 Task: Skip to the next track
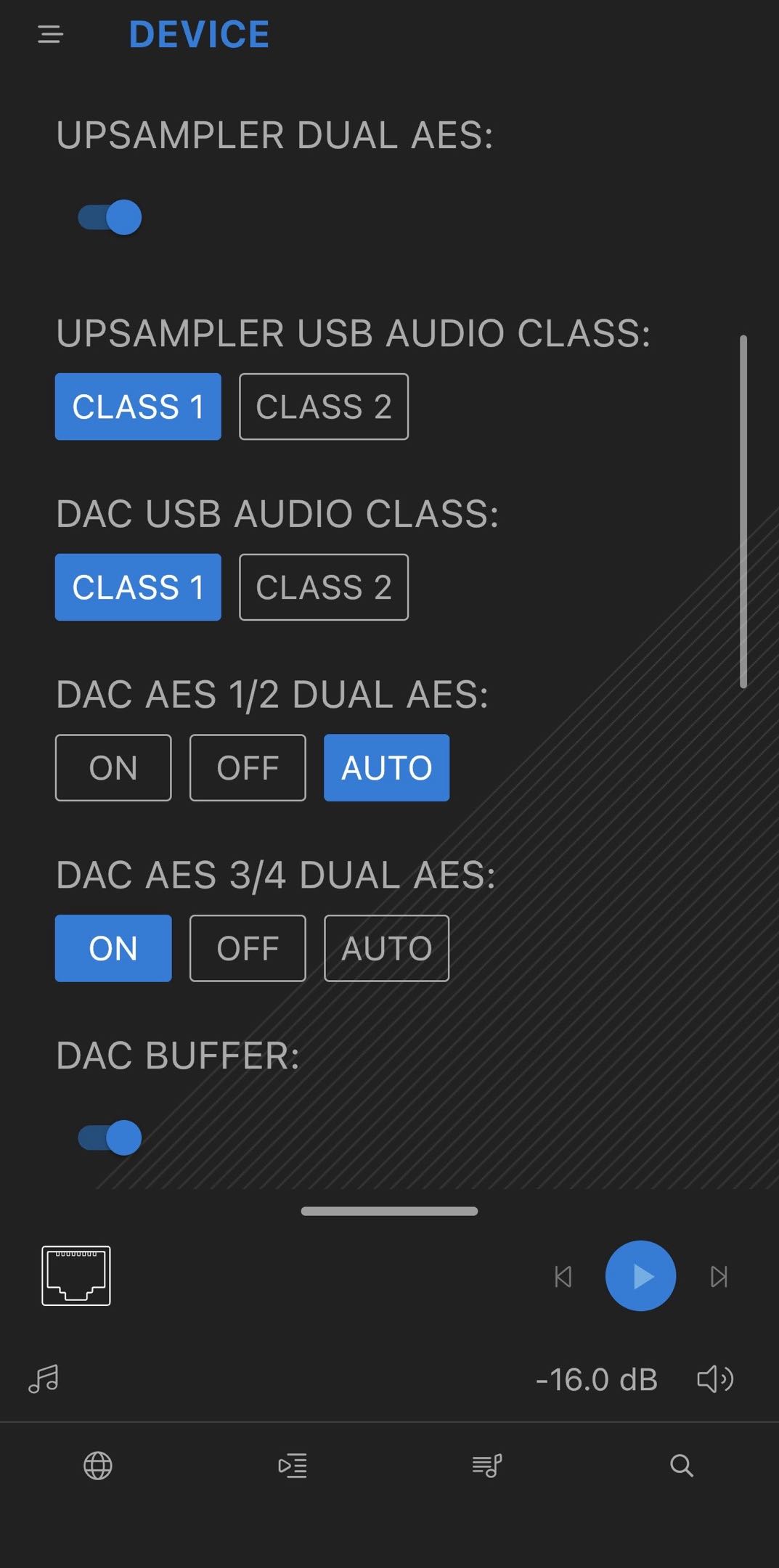pos(719,1276)
